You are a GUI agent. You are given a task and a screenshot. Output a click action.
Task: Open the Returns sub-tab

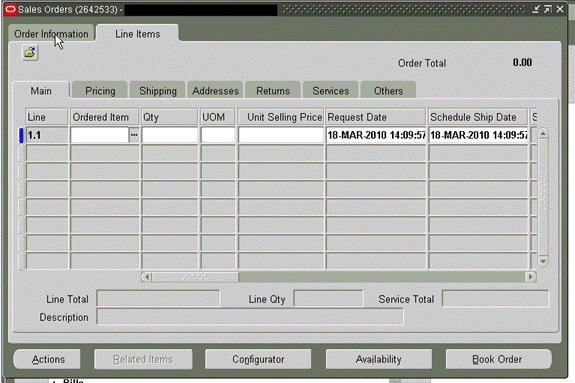pos(273,91)
